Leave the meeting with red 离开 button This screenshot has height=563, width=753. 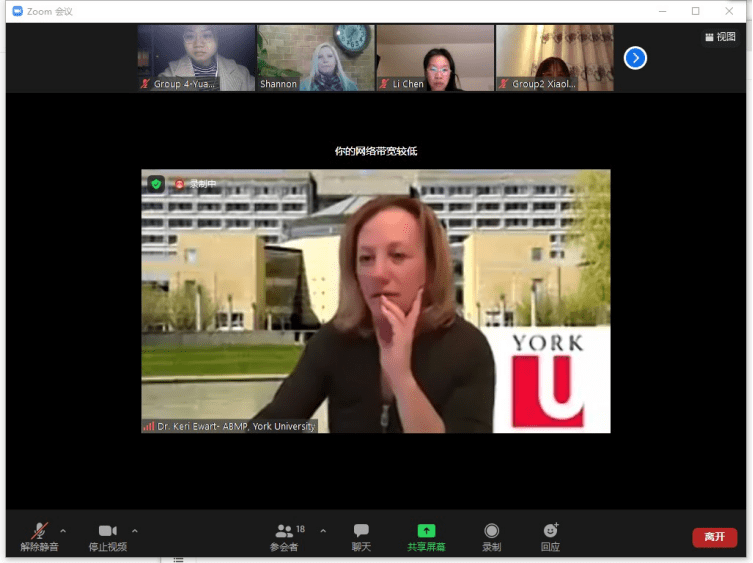pyautogui.click(x=714, y=537)
